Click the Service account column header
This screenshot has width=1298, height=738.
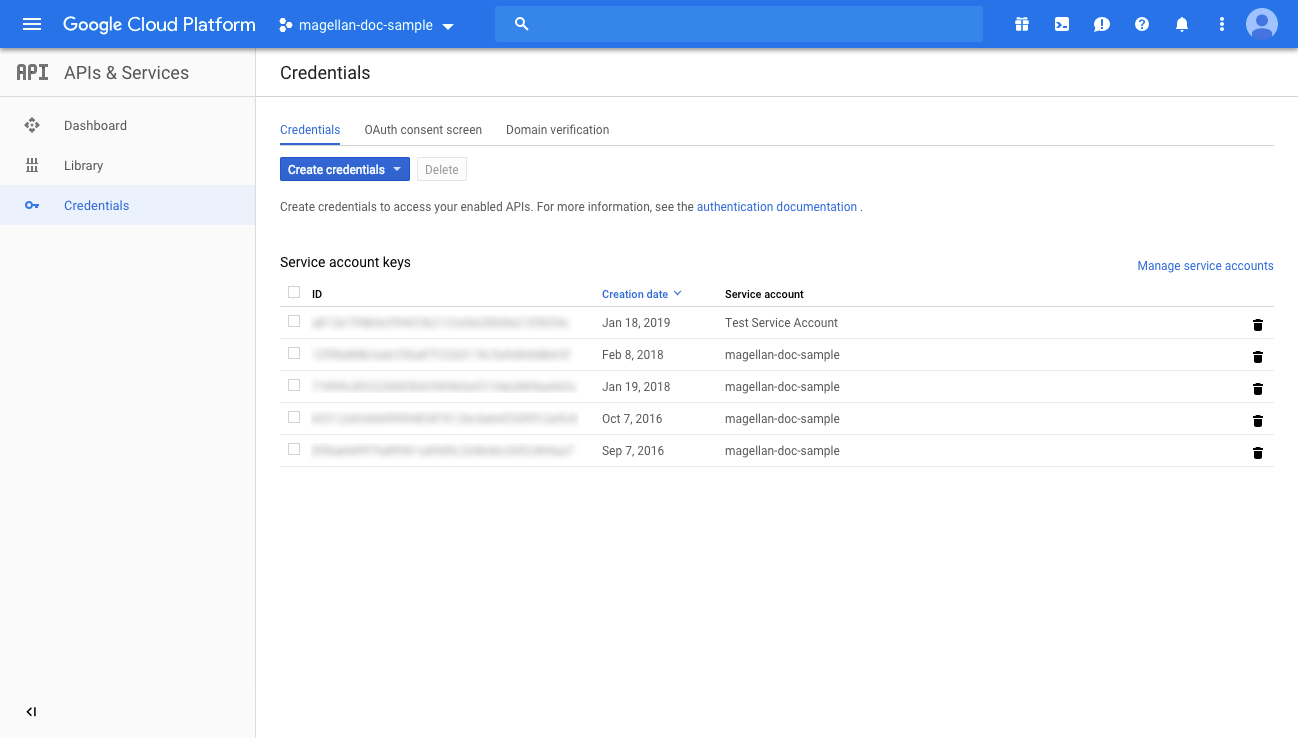pos(764,294)
